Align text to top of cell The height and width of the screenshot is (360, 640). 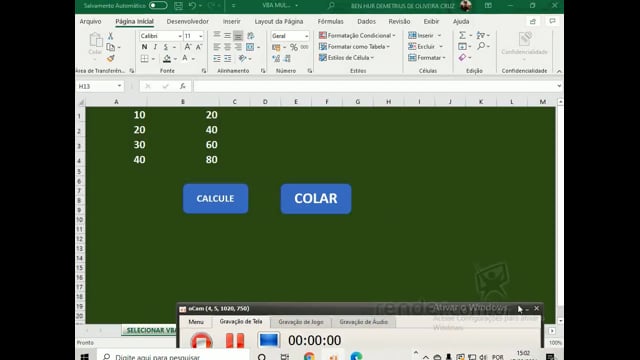point(217,36)
